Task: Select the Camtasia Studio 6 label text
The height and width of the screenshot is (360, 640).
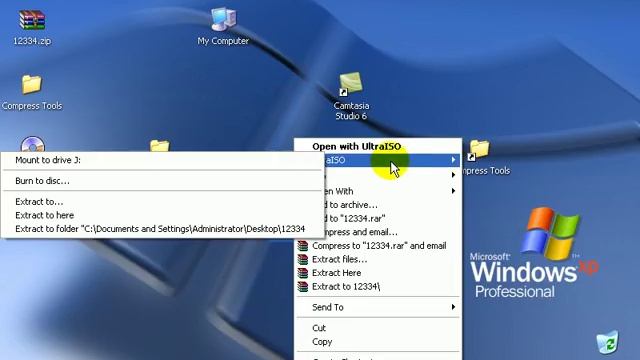Action: click(351, 111)
